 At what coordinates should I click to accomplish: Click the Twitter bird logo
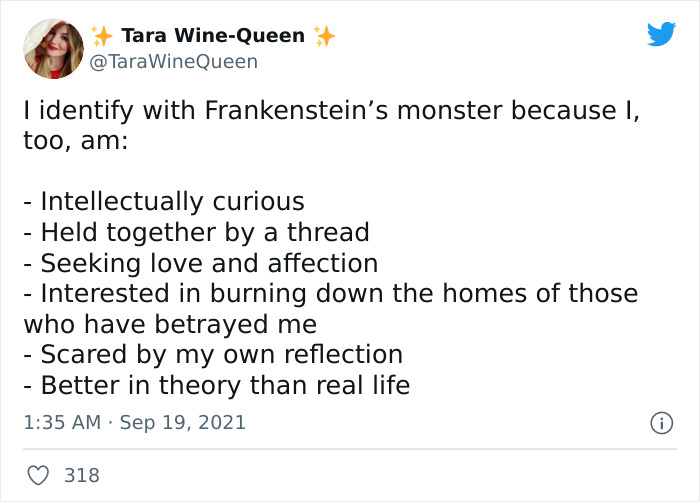click(x=661, y=35)
